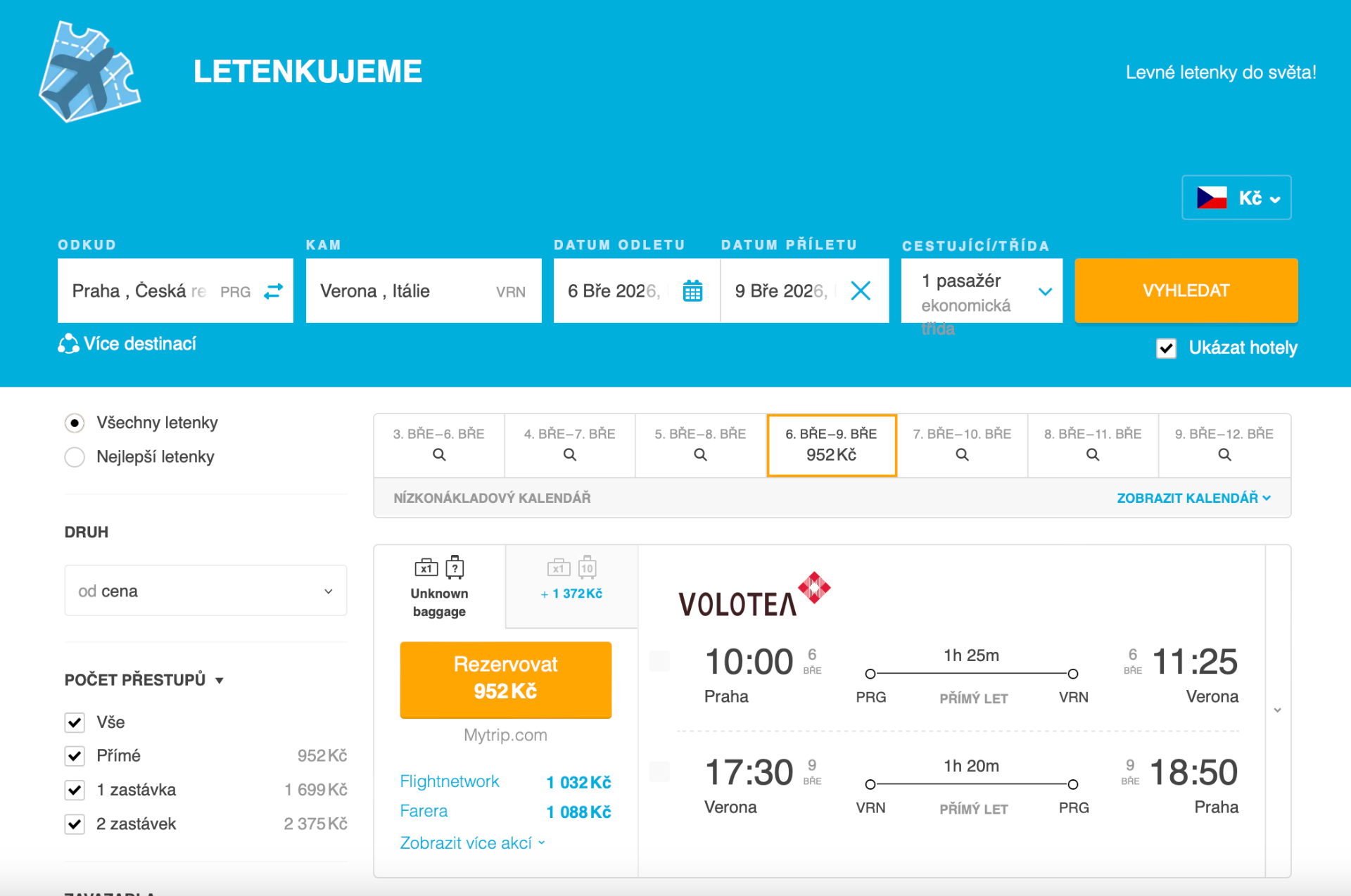Clear return date with X icon

(860, 291)
